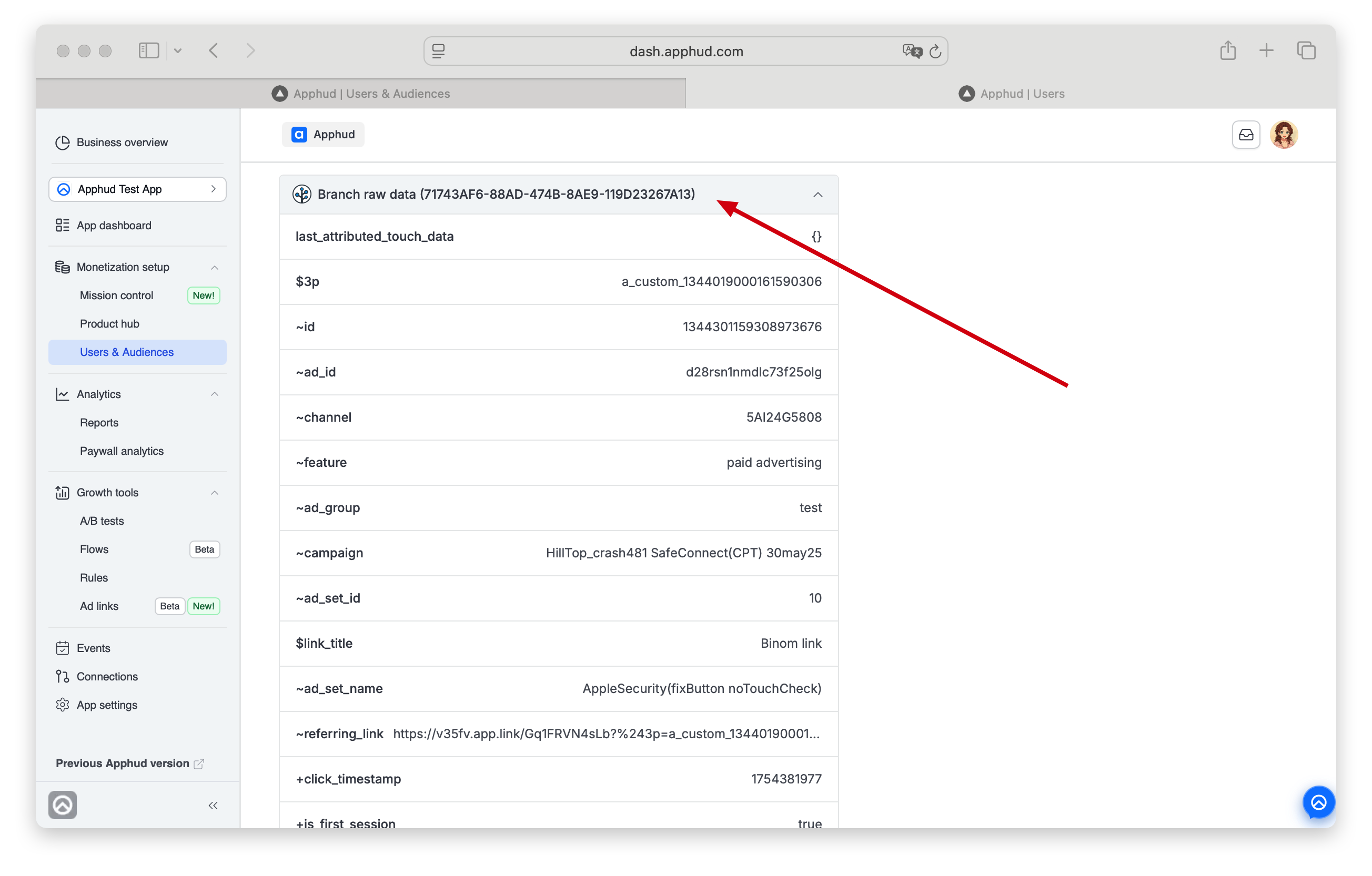Click the translate icon in address bar
This screenshot has height=876, width=1372.
point(912,51)
